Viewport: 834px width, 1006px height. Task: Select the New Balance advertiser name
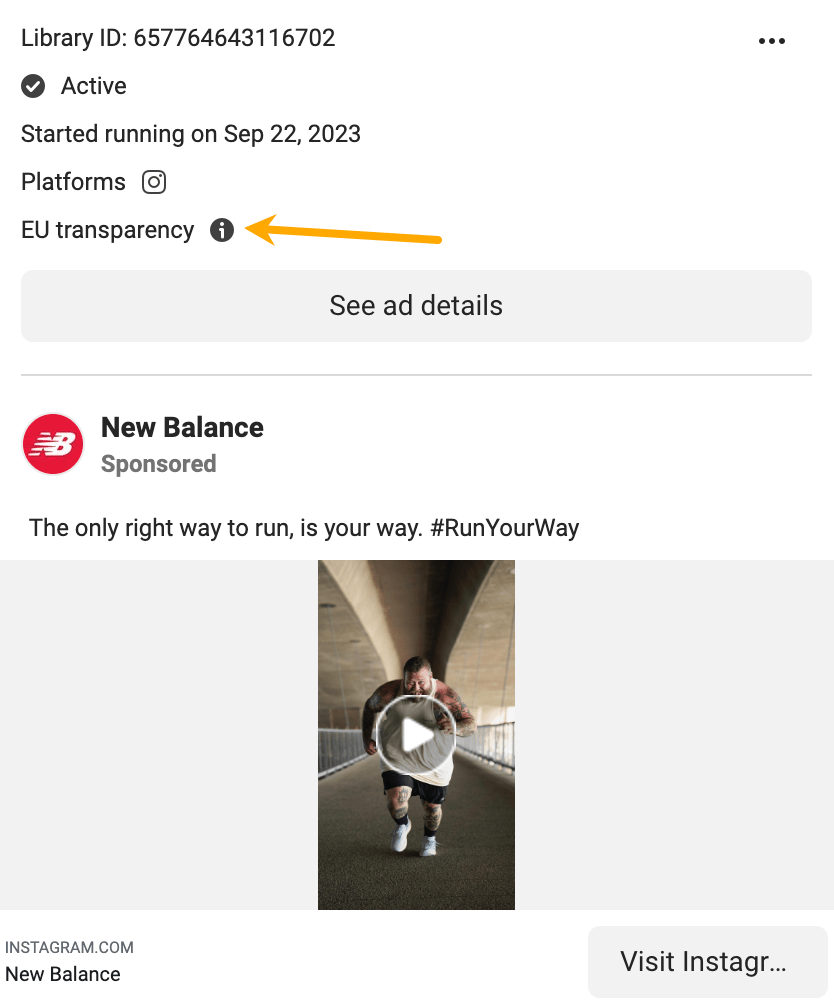pos(181,427)
